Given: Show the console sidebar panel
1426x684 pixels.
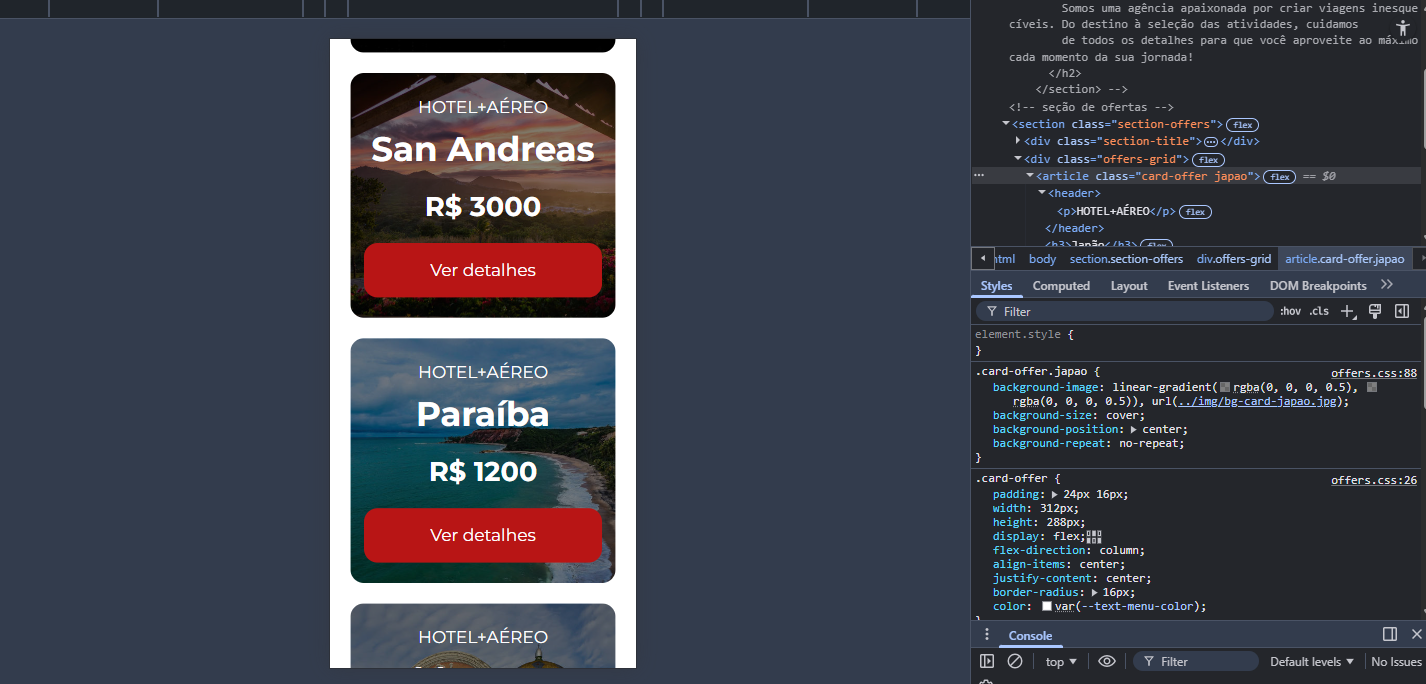Looking at the screenshot, I should [986, 661].
